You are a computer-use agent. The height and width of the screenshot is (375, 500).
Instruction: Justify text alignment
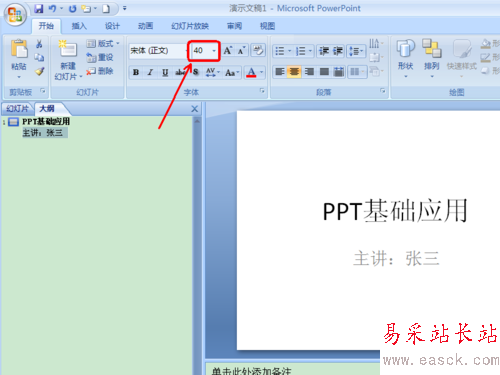tap(324, 72)
